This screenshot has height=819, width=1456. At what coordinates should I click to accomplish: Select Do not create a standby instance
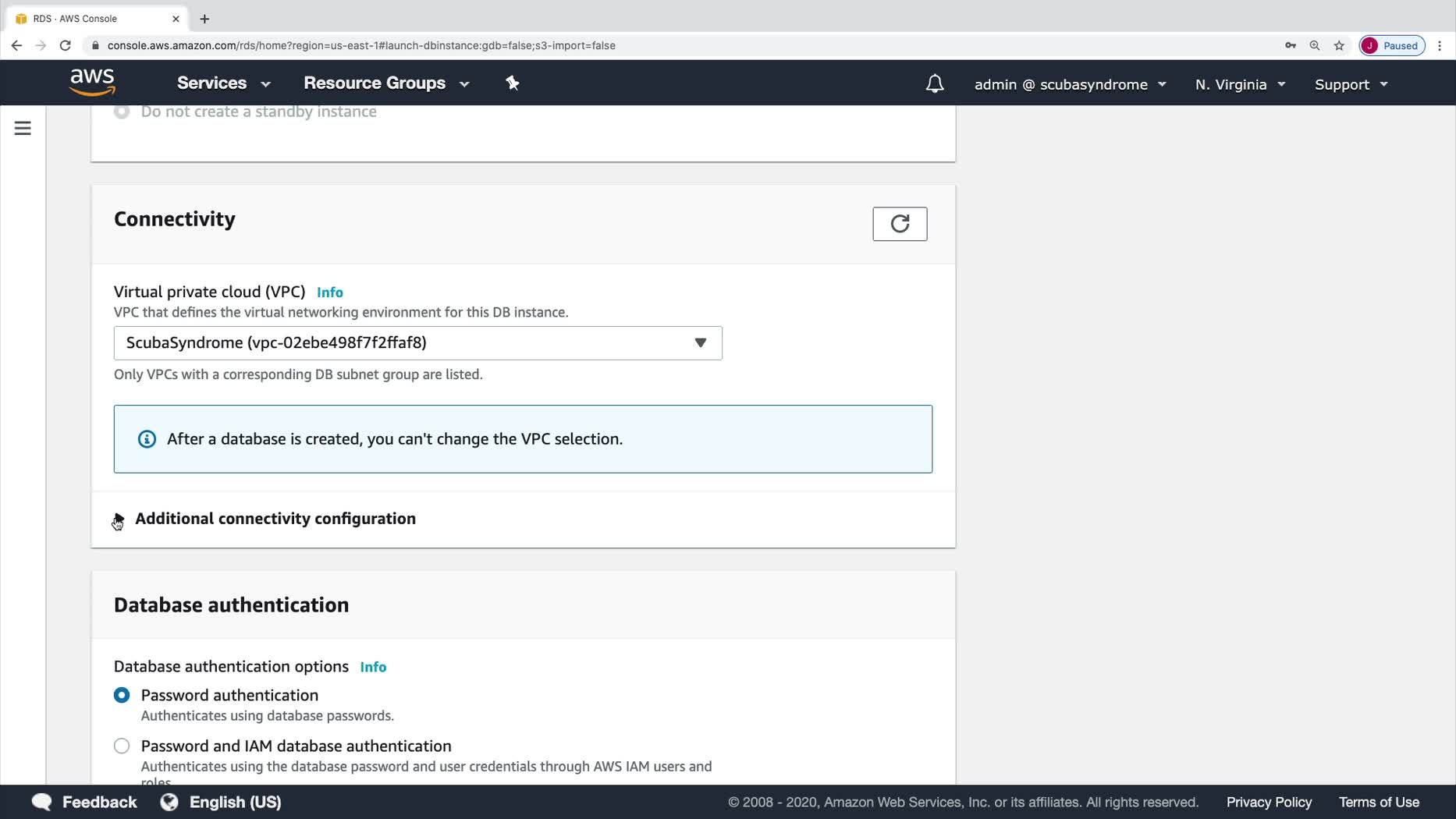pos(122,112)
